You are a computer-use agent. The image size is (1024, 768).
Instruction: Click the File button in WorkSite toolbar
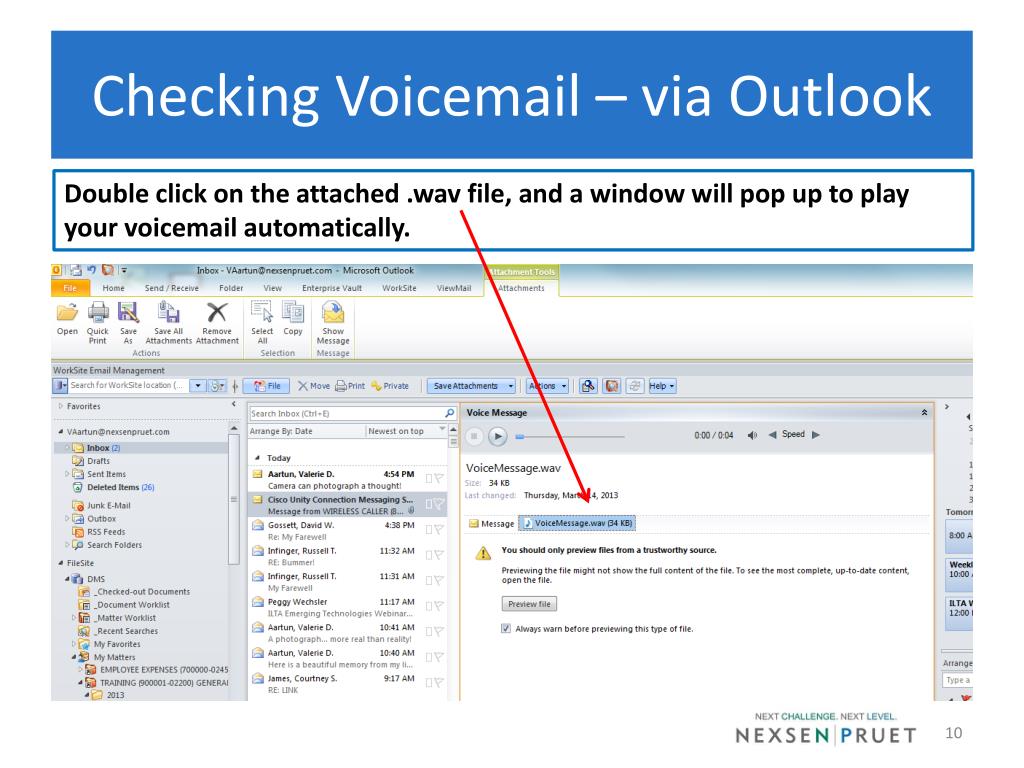267,386
